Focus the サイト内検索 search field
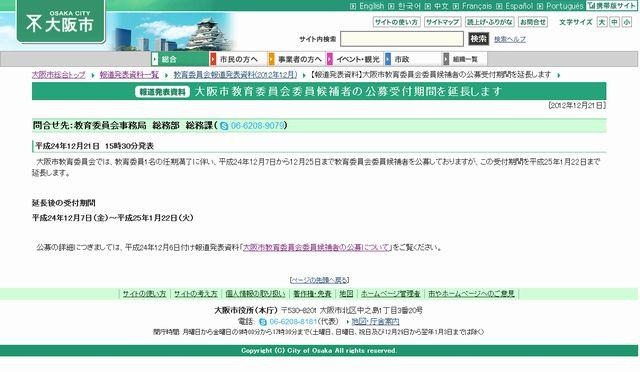 tap(402, 39)
